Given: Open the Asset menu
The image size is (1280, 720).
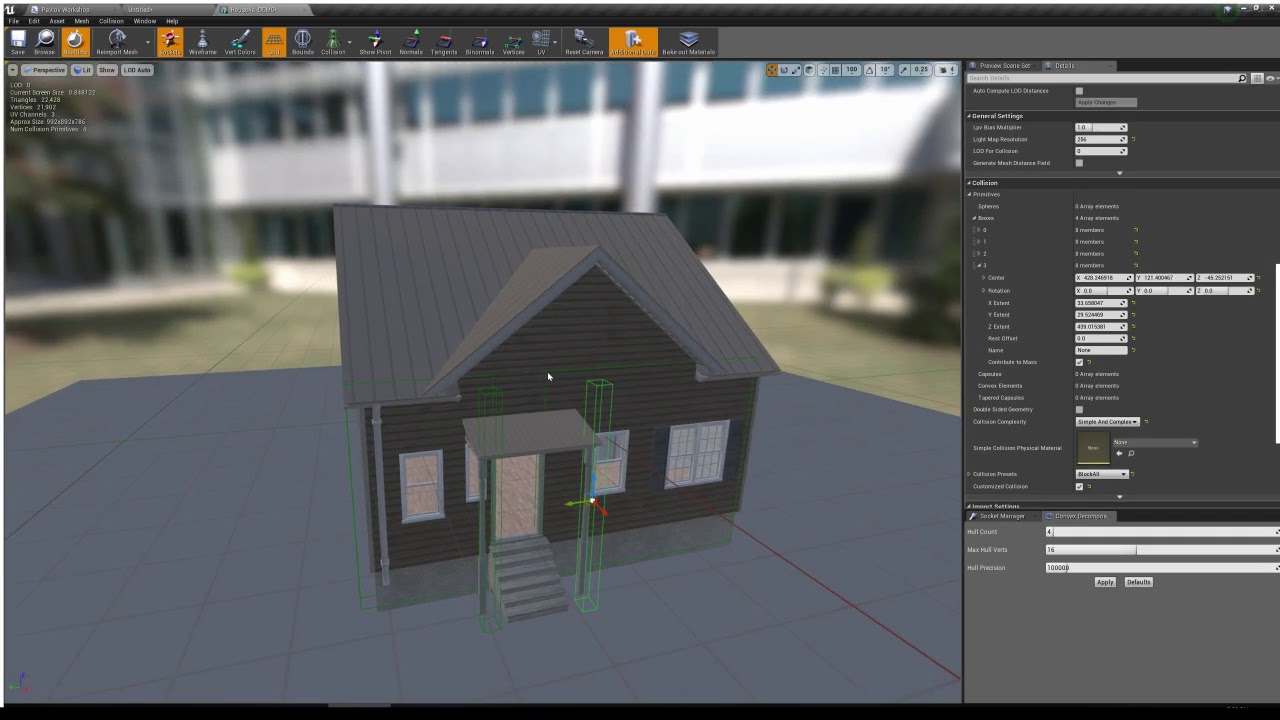Looking at the screenshot, I should click(x=57, y=21).
